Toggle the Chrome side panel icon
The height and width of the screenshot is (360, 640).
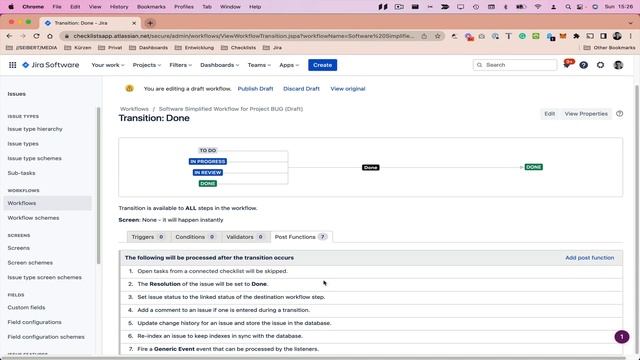(x=604, y=36)
